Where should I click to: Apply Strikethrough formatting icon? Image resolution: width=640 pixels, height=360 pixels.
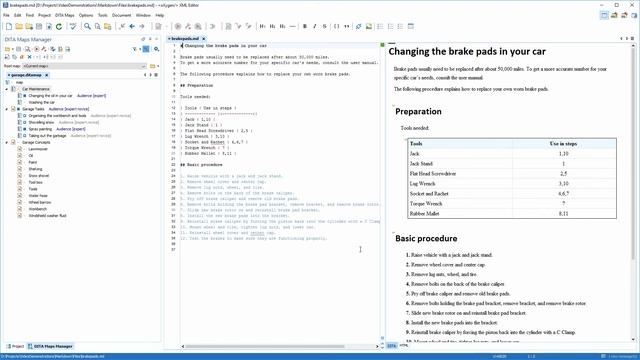pyautogui.click(x=324, y=27)
